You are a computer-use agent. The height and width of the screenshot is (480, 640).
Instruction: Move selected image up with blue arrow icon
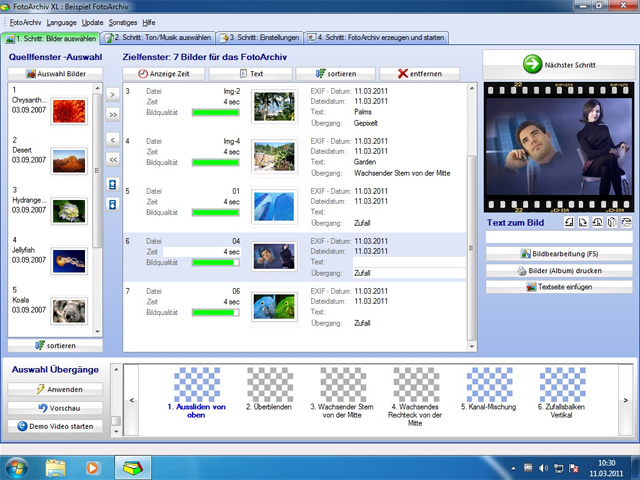pos(113,185)
